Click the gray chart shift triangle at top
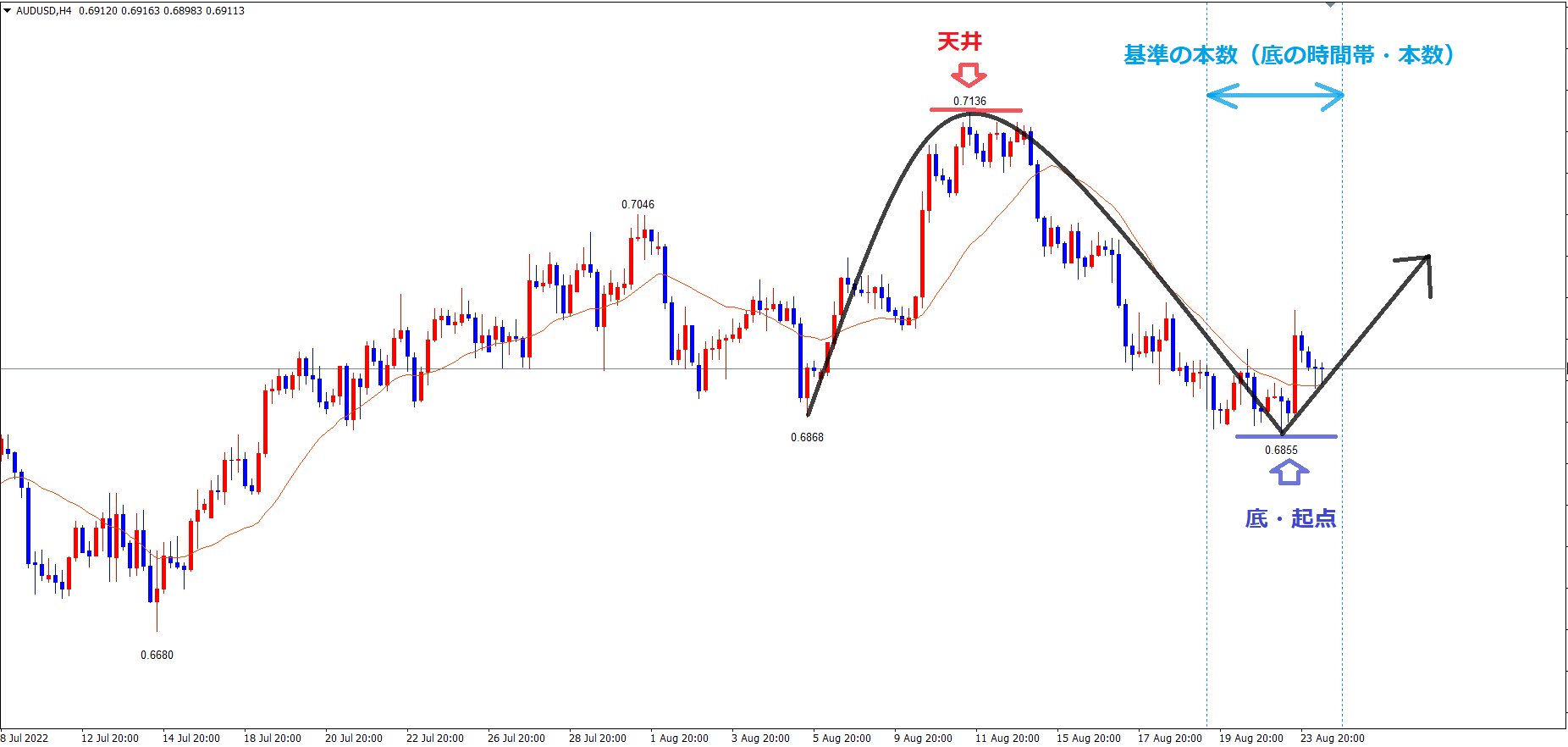Viewport: 1568px width, 747px height. (x=1330, y=5)
